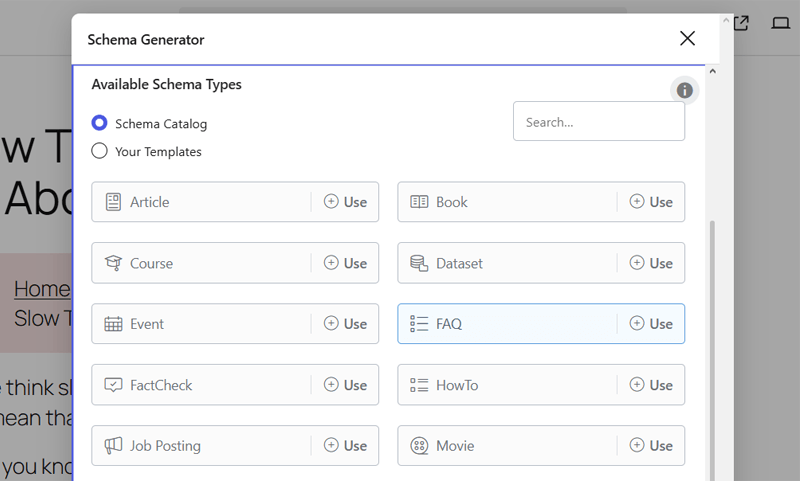Image resolution: width=800 pixels, height=481 pixels.
Task: Click the Event calendar icon
Action: [113, 324]
